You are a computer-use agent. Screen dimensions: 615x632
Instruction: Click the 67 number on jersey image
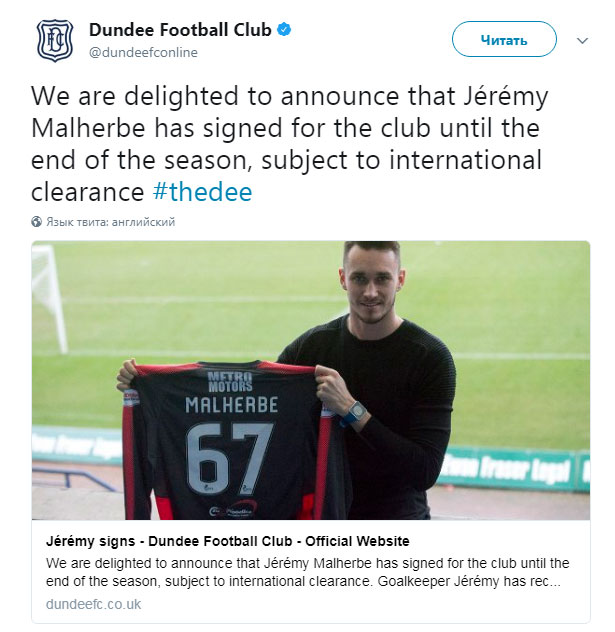(x=230, y=458)
